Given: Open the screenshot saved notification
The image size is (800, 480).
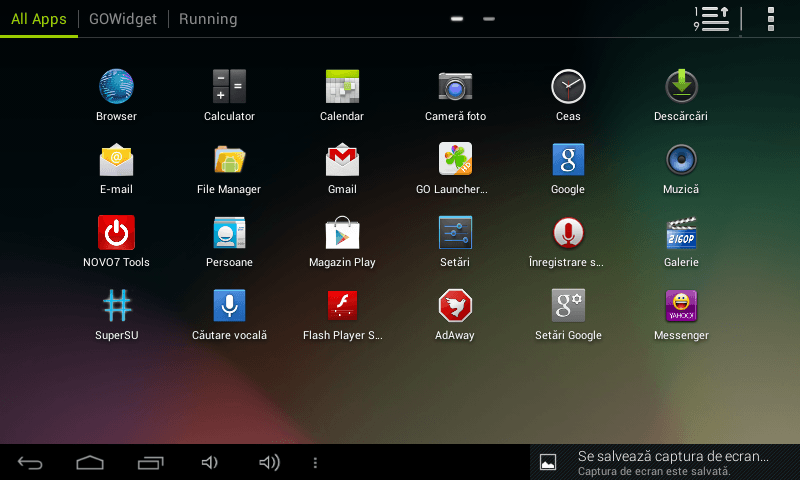Looking at the screenshot, I should (x=665, y=462).
